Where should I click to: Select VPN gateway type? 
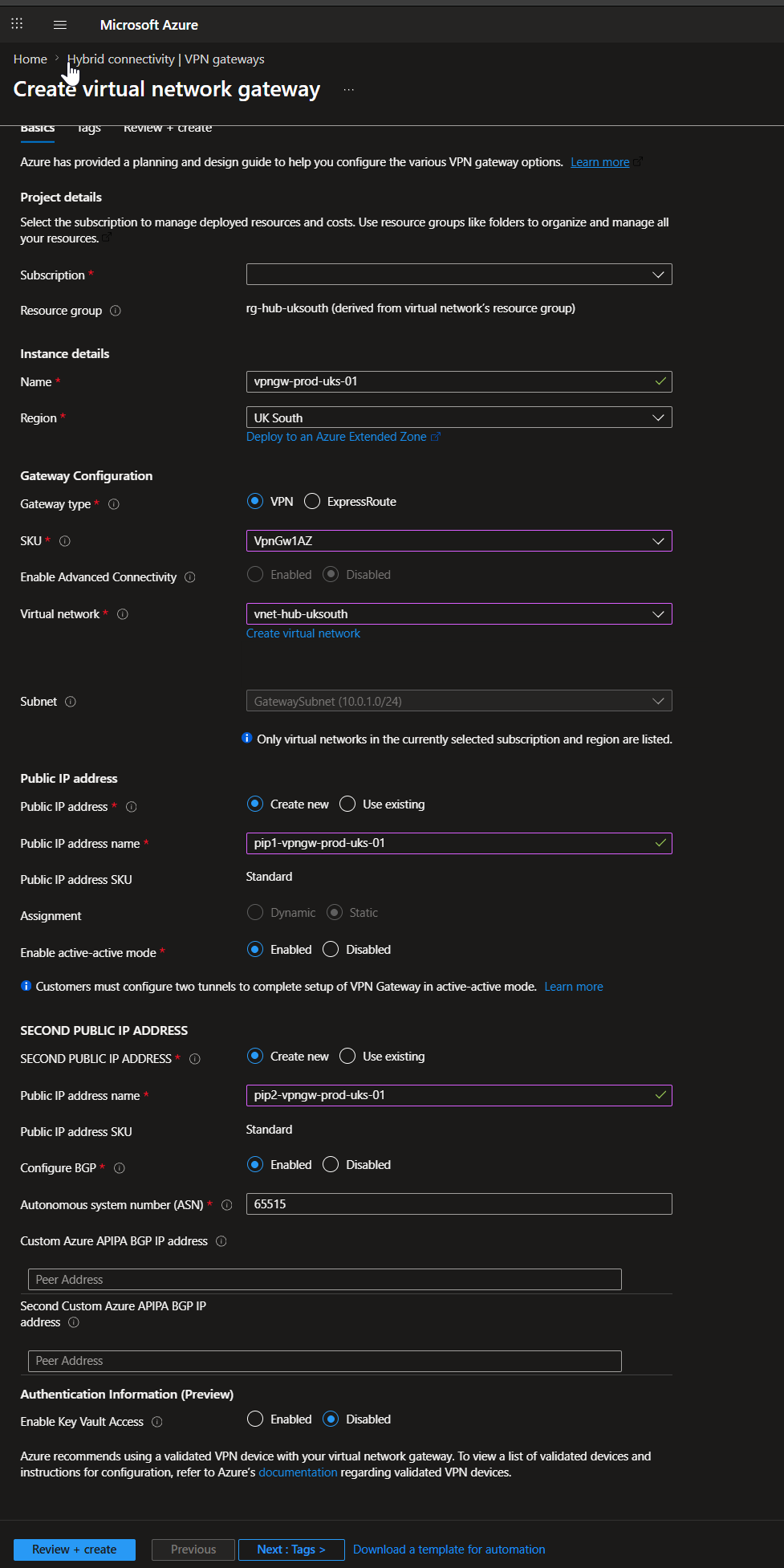tap(255, 501)
